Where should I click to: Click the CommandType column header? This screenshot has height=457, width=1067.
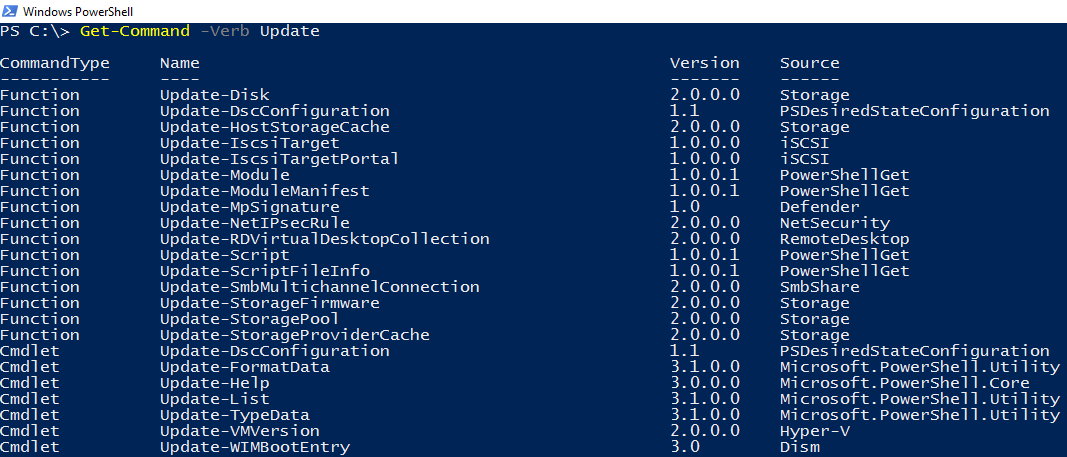point(54,63)
